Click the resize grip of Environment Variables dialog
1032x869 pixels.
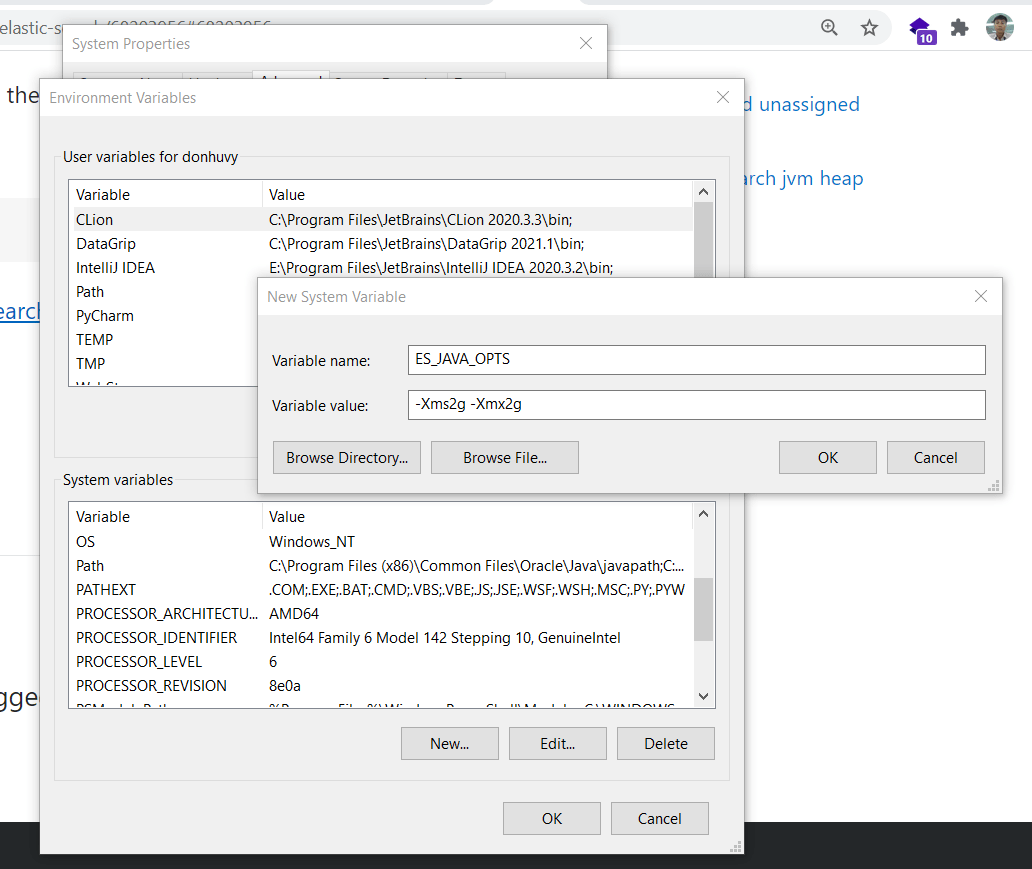(736, 847)
